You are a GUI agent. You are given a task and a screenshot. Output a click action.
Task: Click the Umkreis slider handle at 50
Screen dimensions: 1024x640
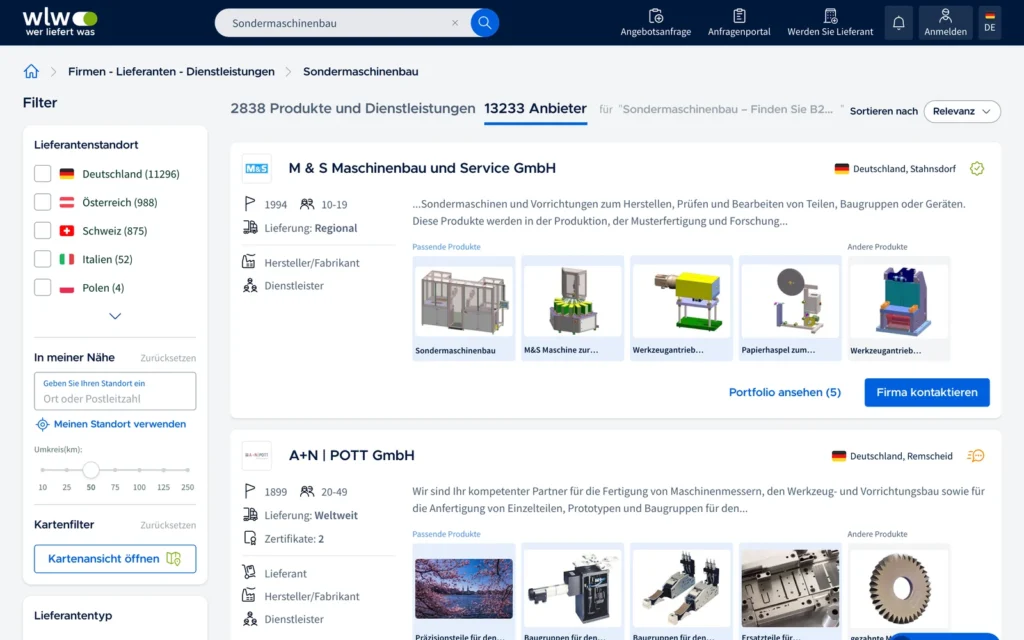(x=91, y=470)
